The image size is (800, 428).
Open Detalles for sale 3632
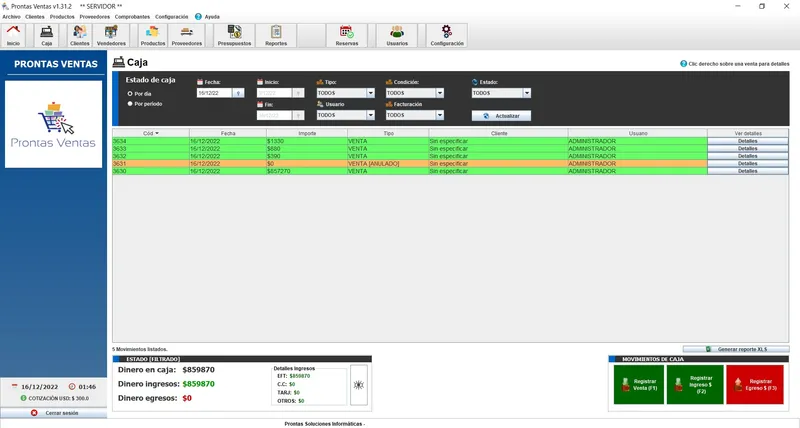coord(747,156)
